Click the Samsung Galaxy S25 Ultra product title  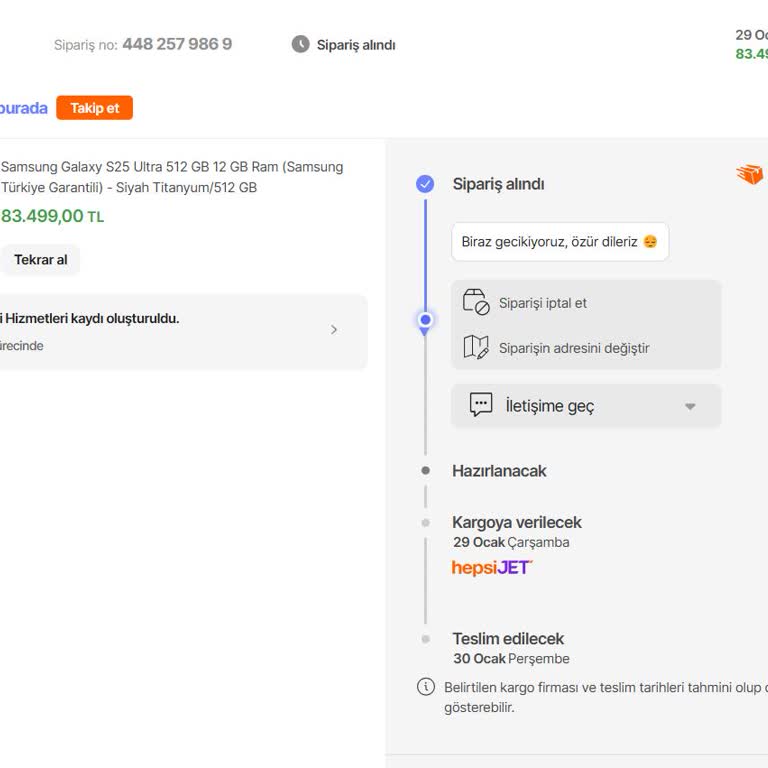pyautogui.click(x=172, y=177)
